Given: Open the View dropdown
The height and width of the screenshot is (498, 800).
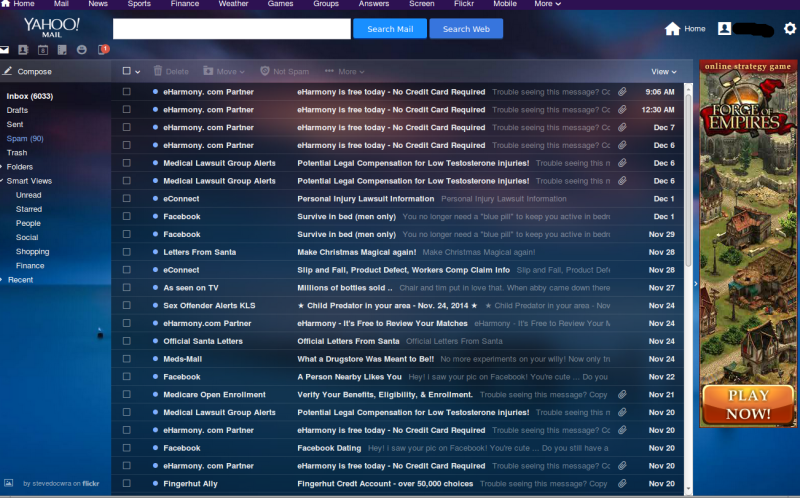Looking at the screenshot, I should coord(664,72).
